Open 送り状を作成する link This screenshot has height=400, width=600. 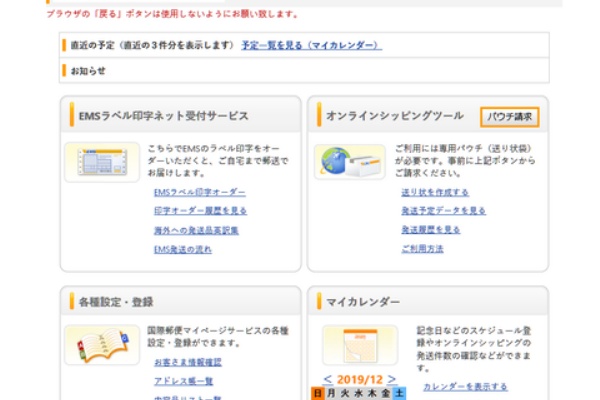tap(435, 192)
